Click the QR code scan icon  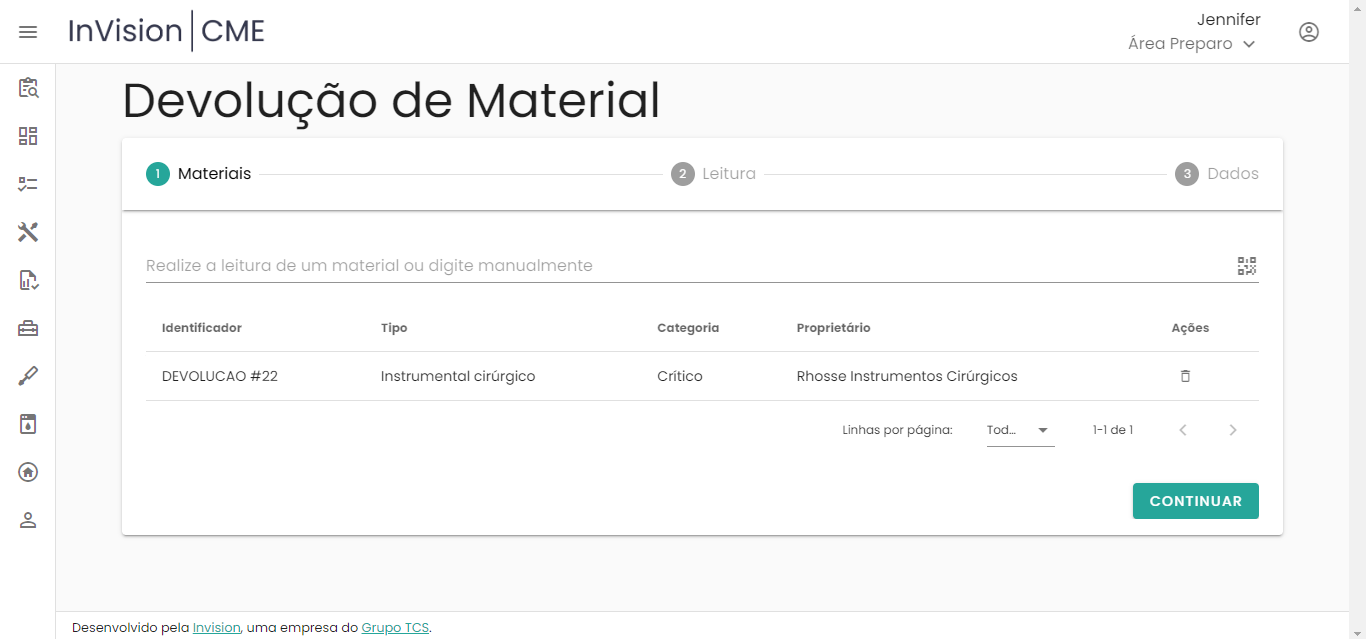pos(1246,266)
